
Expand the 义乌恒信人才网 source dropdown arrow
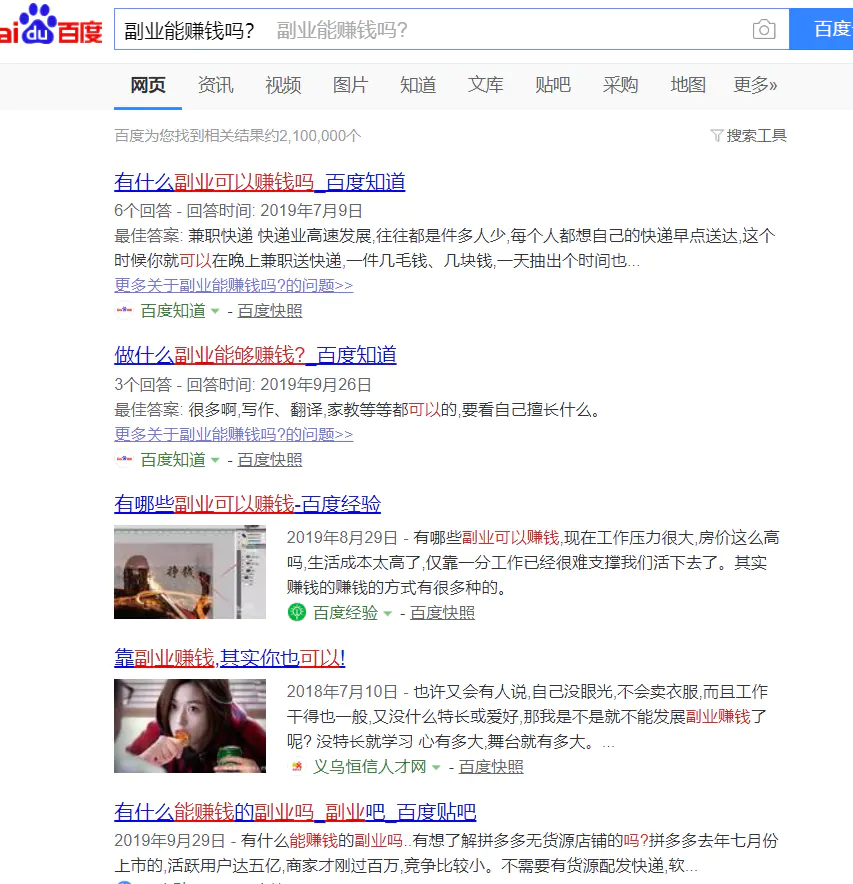(436, 767)
